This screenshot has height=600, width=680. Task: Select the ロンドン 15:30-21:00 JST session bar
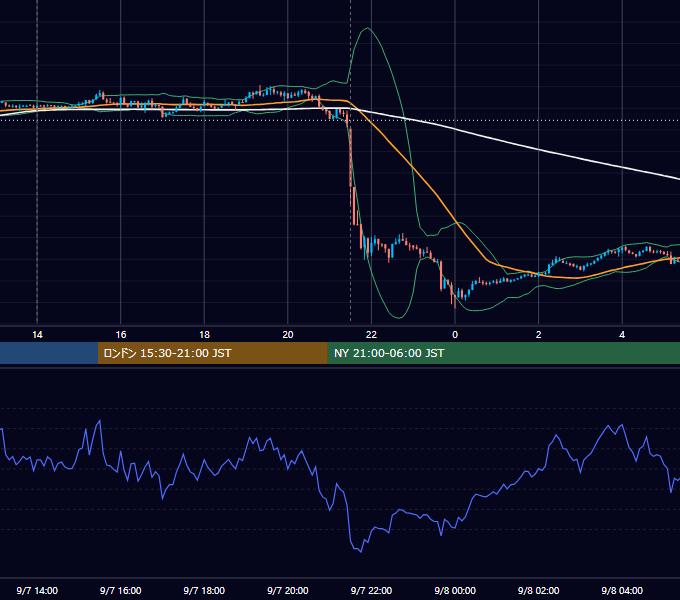(x=212, y=353)
